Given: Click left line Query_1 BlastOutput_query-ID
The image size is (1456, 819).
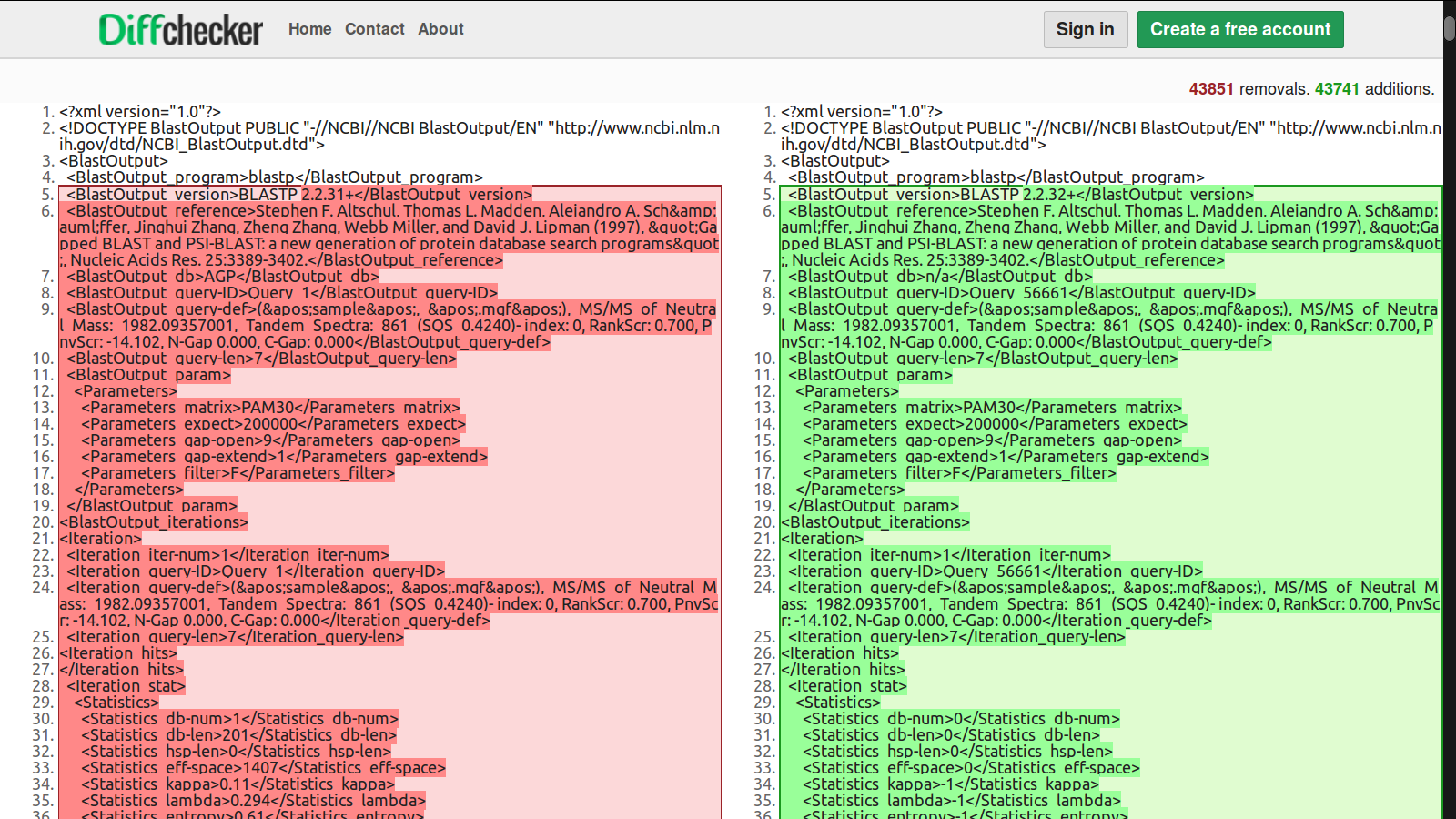Looking at the screenshot, I should tap(282, 292).
